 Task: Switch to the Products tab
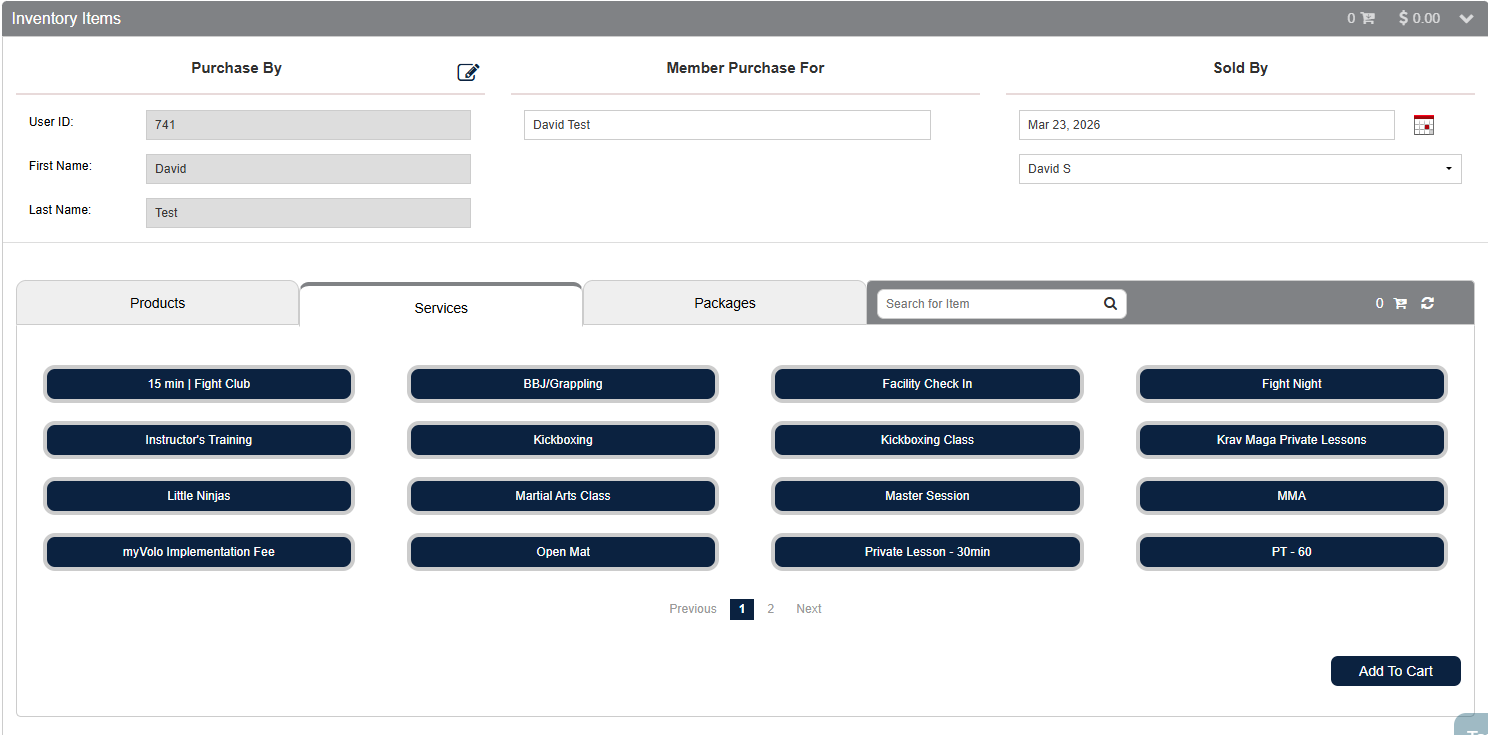tap(158, 303)
